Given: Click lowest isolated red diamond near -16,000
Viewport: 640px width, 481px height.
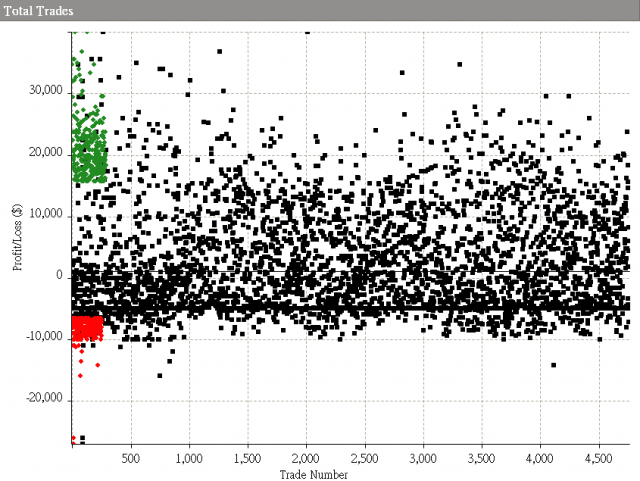Looking at the screenshot, I should (x=80, y=376).
